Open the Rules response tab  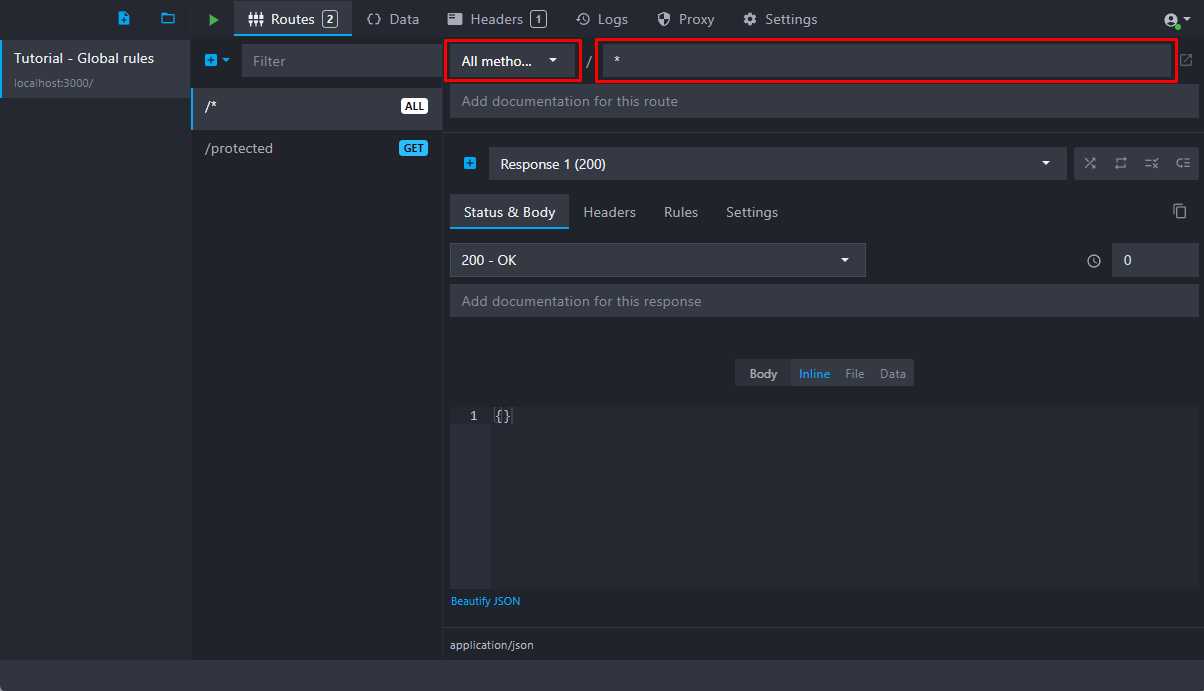coord(681,212)
